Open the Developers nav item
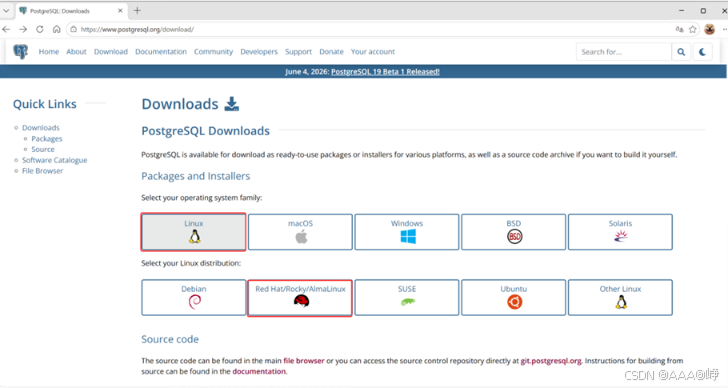 (x=259, y=52)
